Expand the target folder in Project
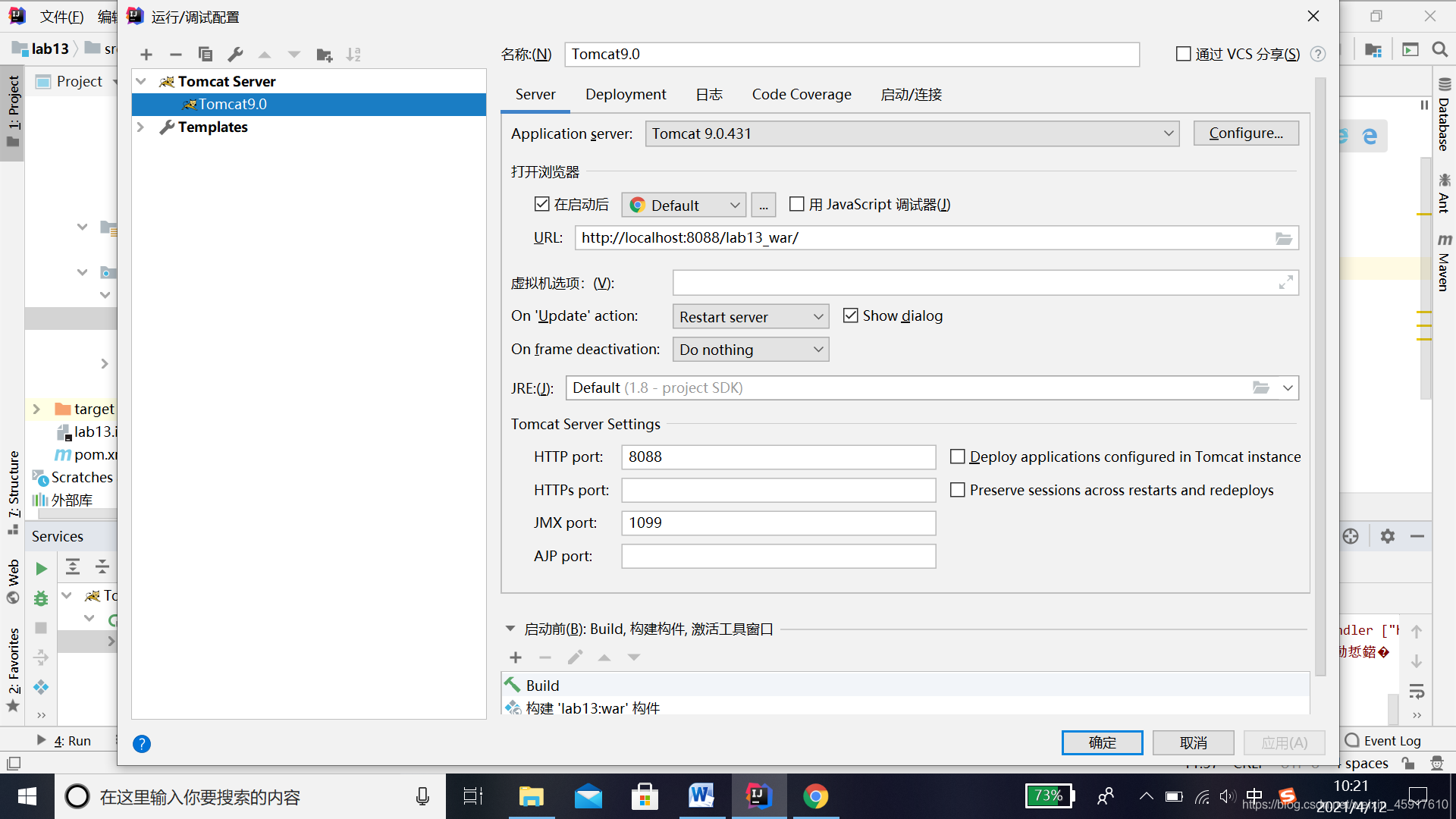Image resolution: width=1456 pixels, height=819 pixels. point(36,409)
